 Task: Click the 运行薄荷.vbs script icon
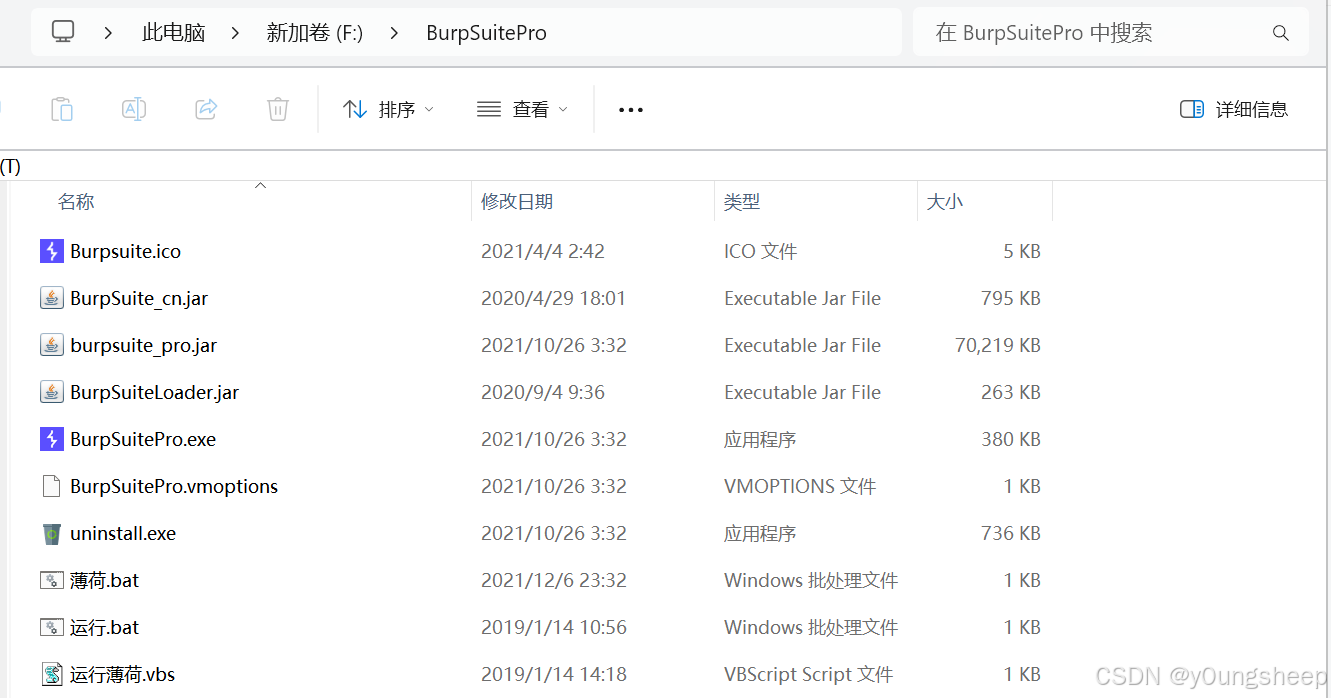(52, 674)
